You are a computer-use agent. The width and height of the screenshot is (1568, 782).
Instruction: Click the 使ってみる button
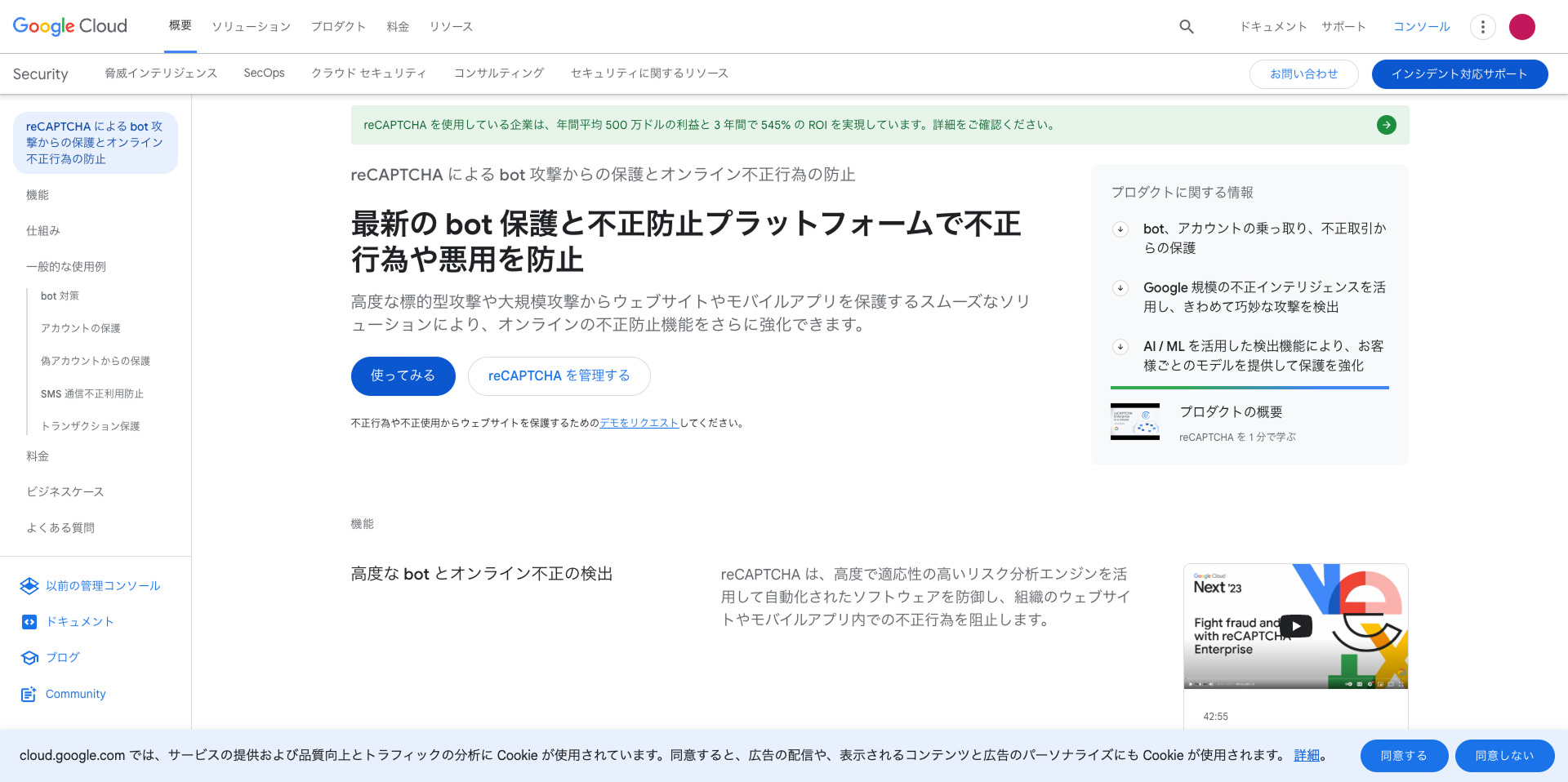point(403,376)
